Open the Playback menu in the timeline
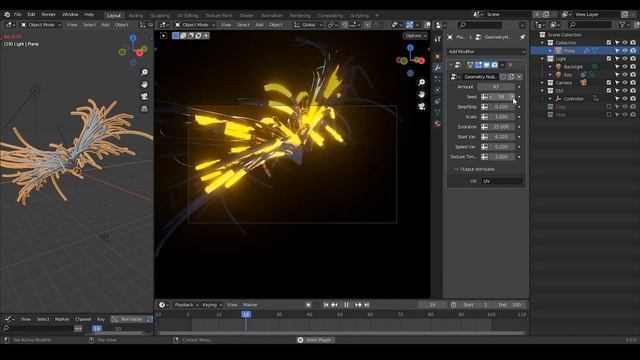This screenshot has height=360, width=640. tap(186, 305)
